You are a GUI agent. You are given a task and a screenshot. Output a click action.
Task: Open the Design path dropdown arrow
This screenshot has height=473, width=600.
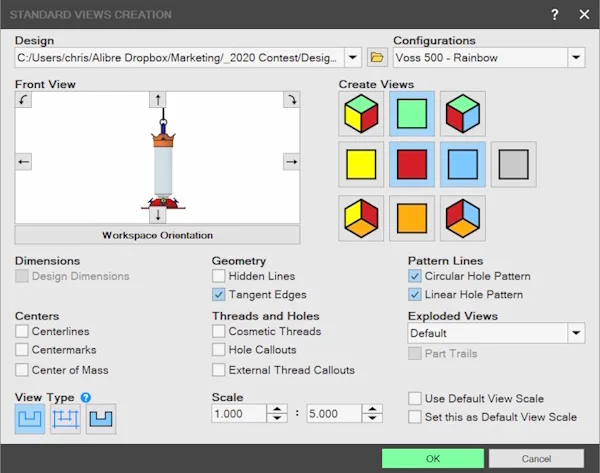click(353, 58)
